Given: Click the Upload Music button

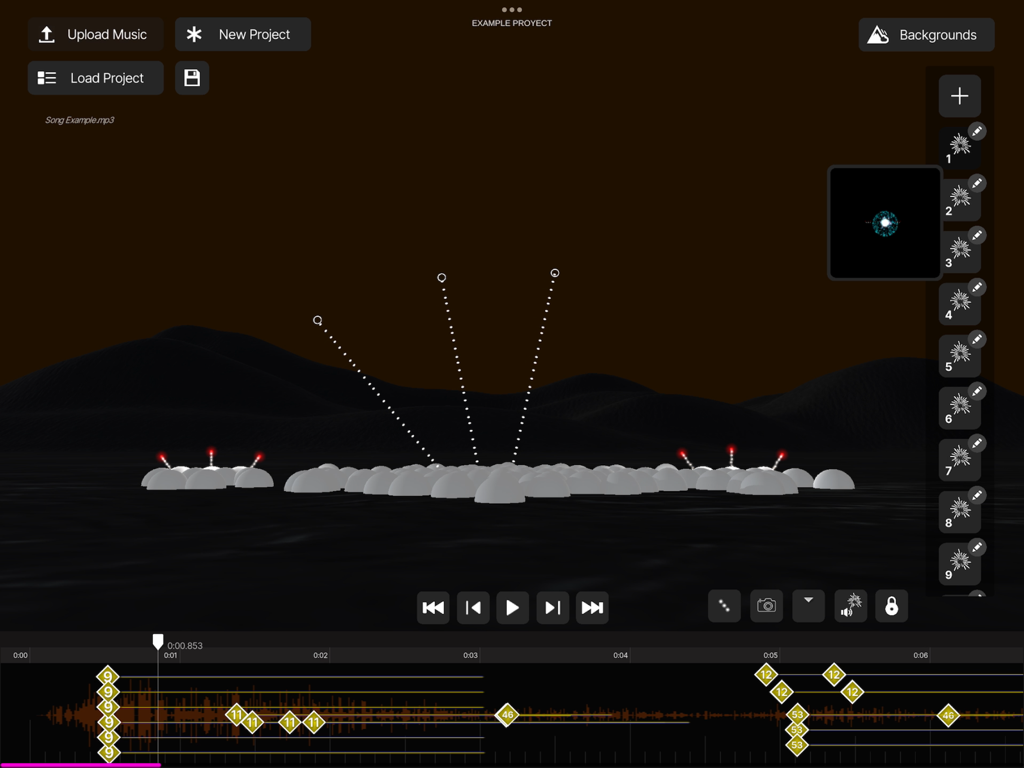Looking at the screenshot, I should point(95,34).
